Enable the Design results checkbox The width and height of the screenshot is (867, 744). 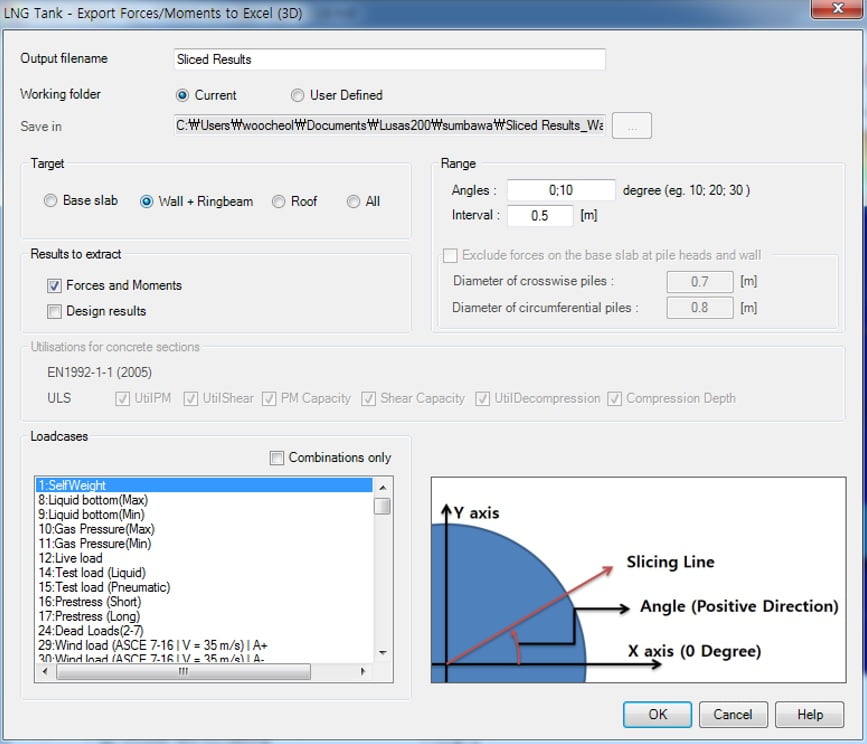tap(54, 311)
